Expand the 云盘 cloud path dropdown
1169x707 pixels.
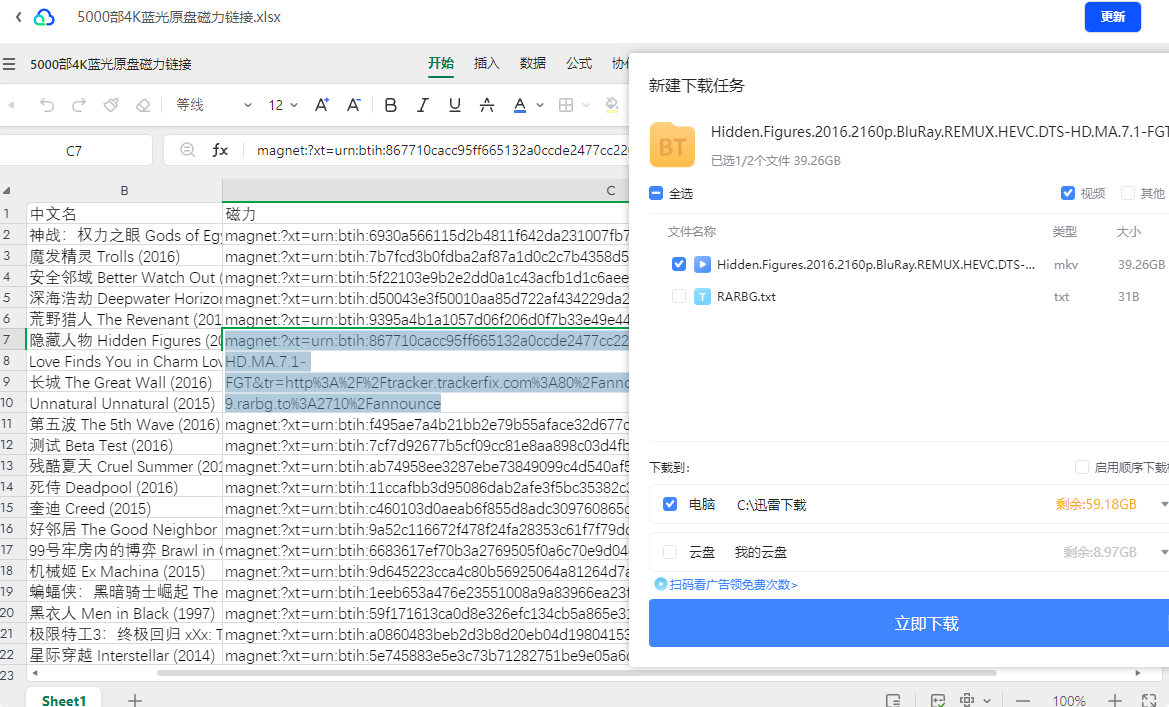1164,553
